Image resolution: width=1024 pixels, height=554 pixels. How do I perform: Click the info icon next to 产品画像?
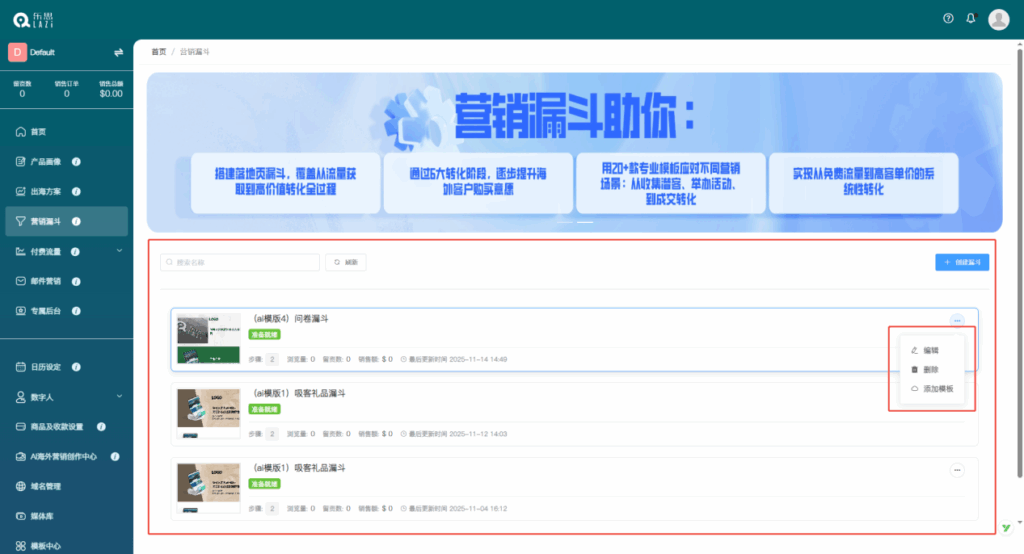[x=77, y=161]
